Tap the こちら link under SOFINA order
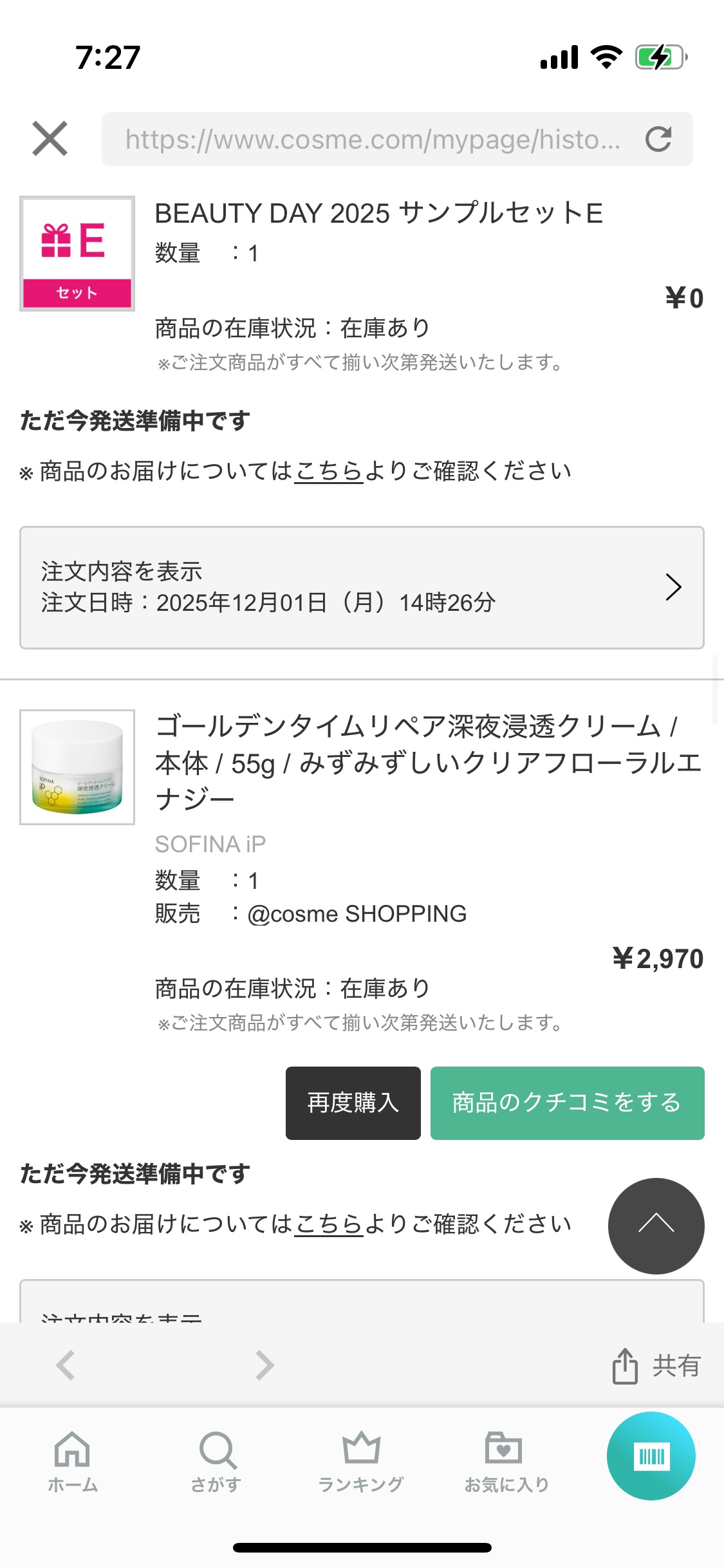The width and height of the screenshot is (724, 1568). [x=329, y=1224]
